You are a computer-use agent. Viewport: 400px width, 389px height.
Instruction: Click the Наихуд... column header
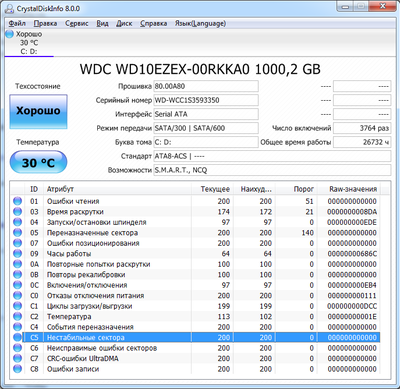point(255,189)
